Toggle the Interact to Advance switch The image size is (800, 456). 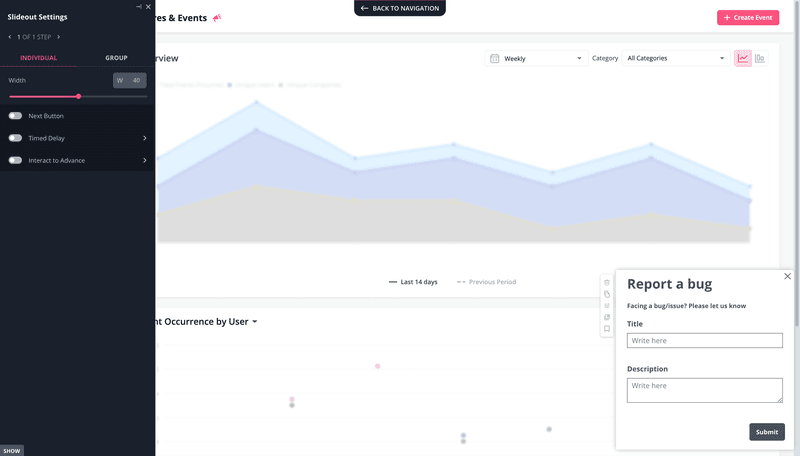[15, 160]
